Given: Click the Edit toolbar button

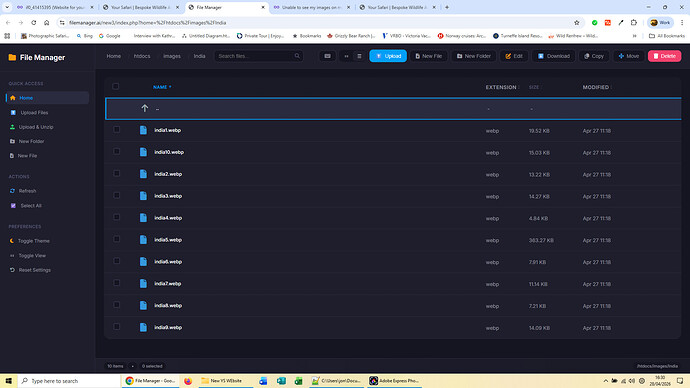Looking at the screenshot, I should pyautogui.click(x=514, y=56).
